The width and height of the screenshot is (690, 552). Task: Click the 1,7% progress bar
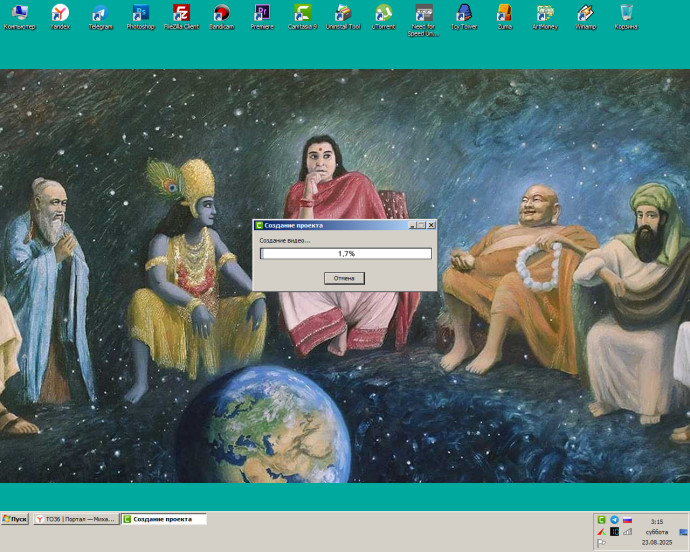pyautogui.click(x=346, y=254)
